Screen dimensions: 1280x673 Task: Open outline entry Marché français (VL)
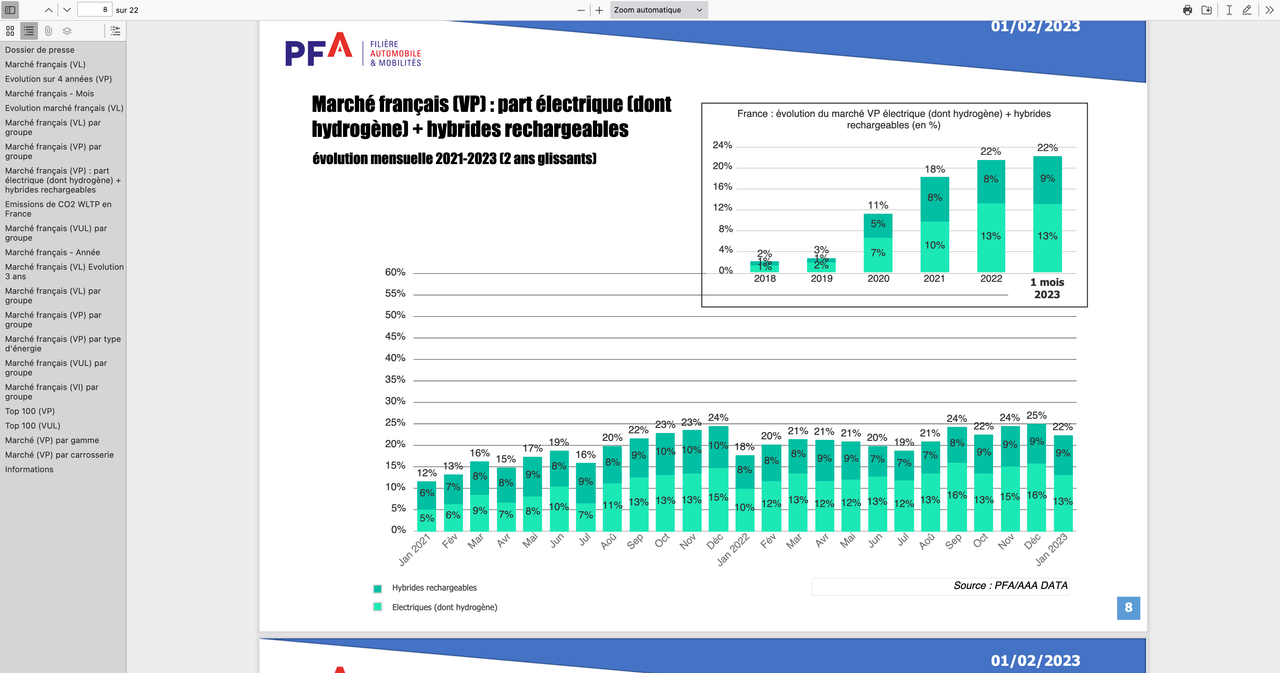(x=45, y=64)
